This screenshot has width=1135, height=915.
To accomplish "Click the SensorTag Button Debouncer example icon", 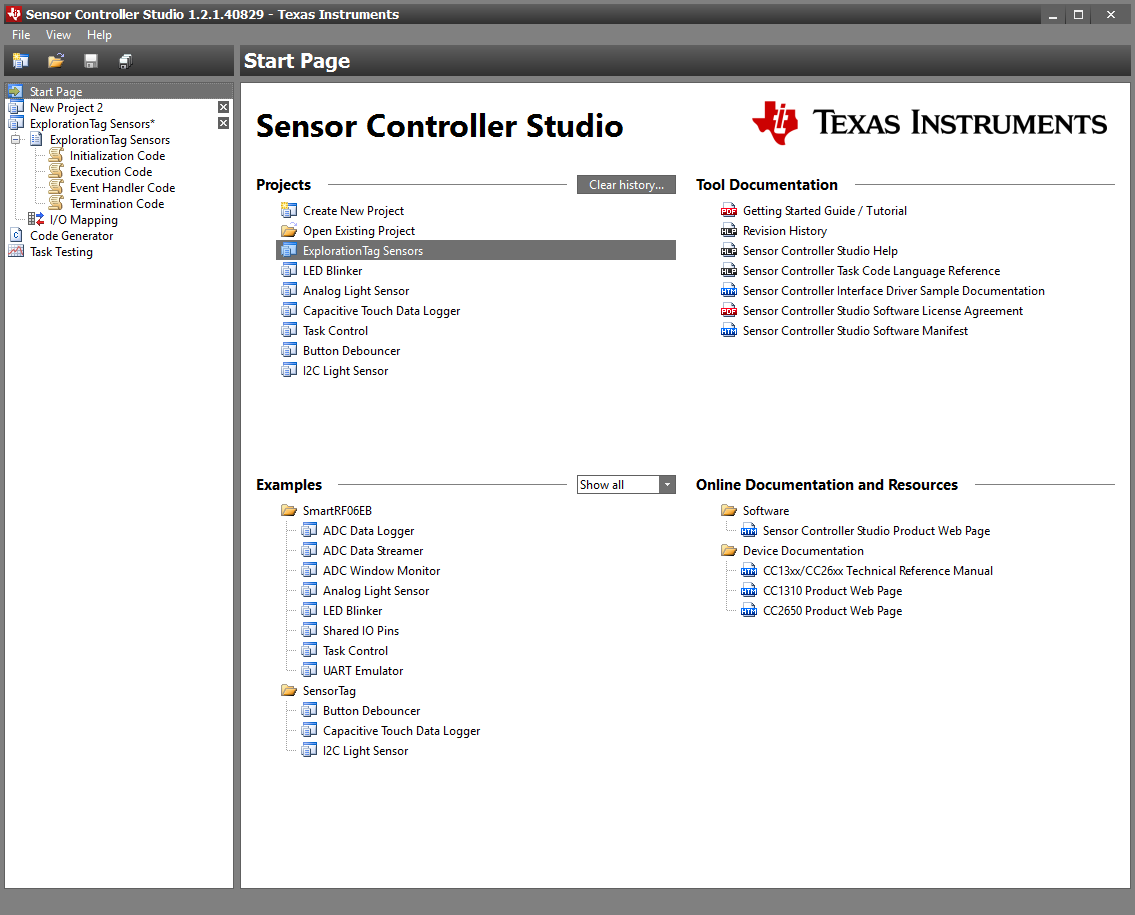I will [309, 711].
